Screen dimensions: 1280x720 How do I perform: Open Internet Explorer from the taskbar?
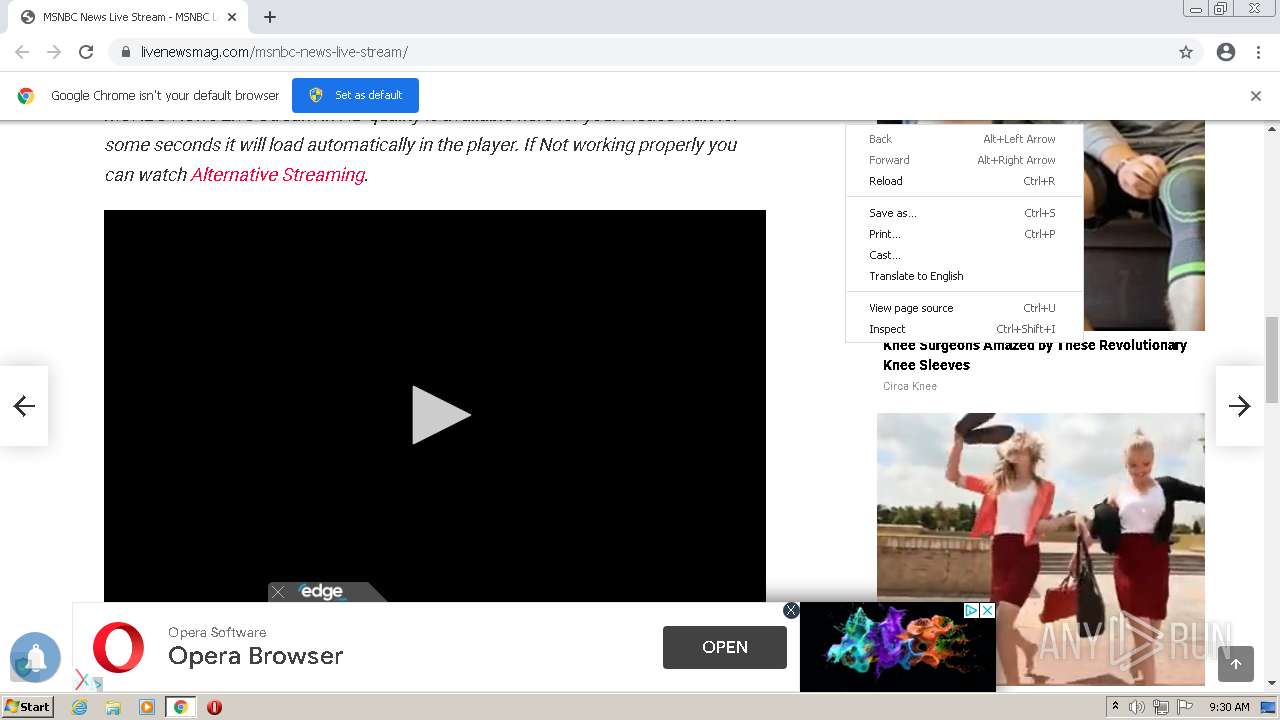tap(80, 707)
